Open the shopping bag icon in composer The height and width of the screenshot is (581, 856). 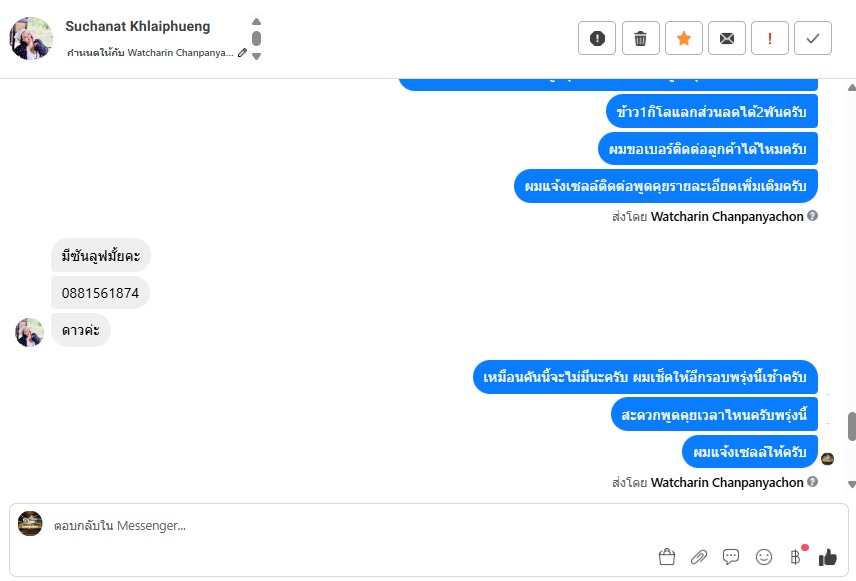[x=667, y=557]
